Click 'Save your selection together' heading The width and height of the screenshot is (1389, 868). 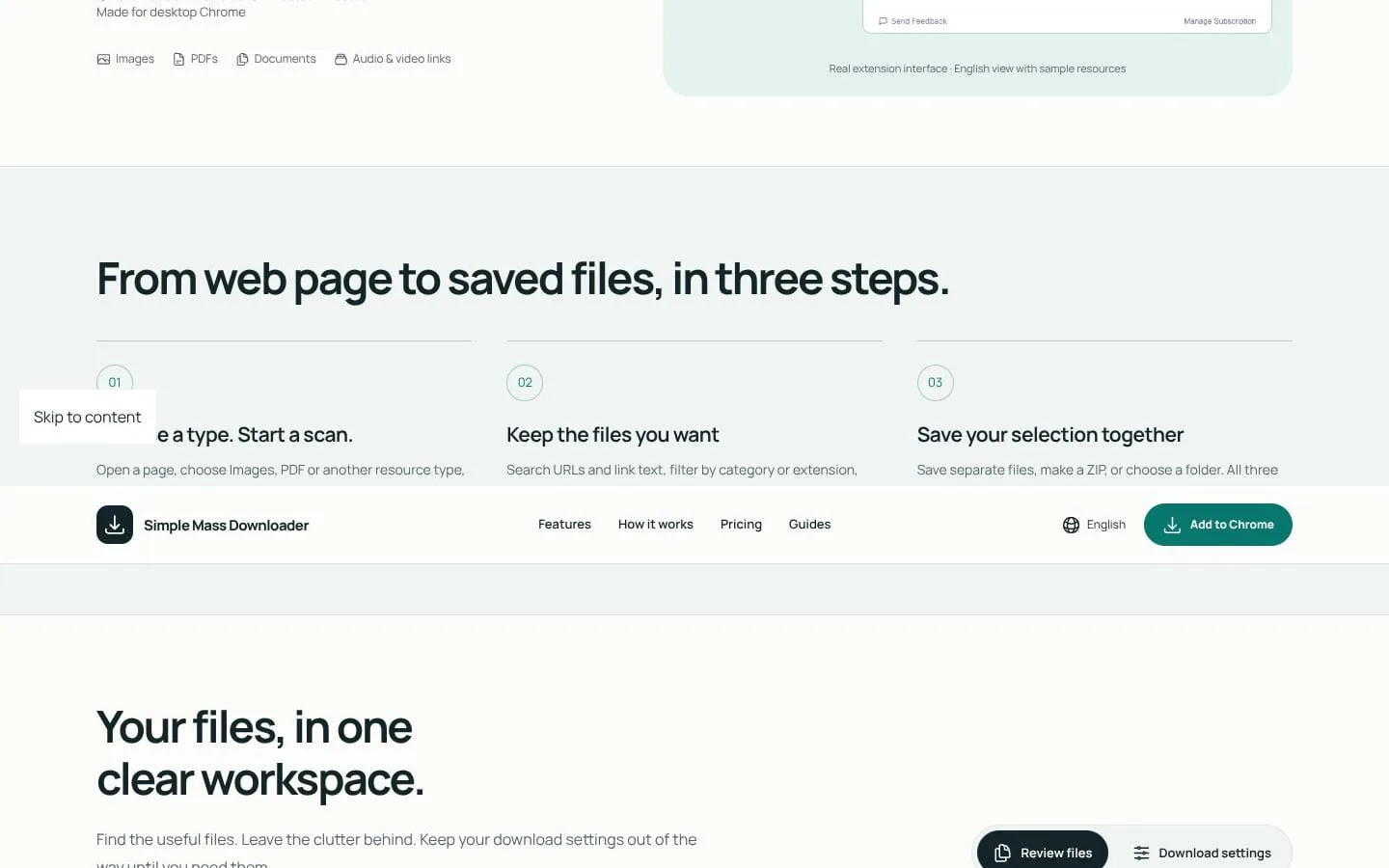[1050, 435]
